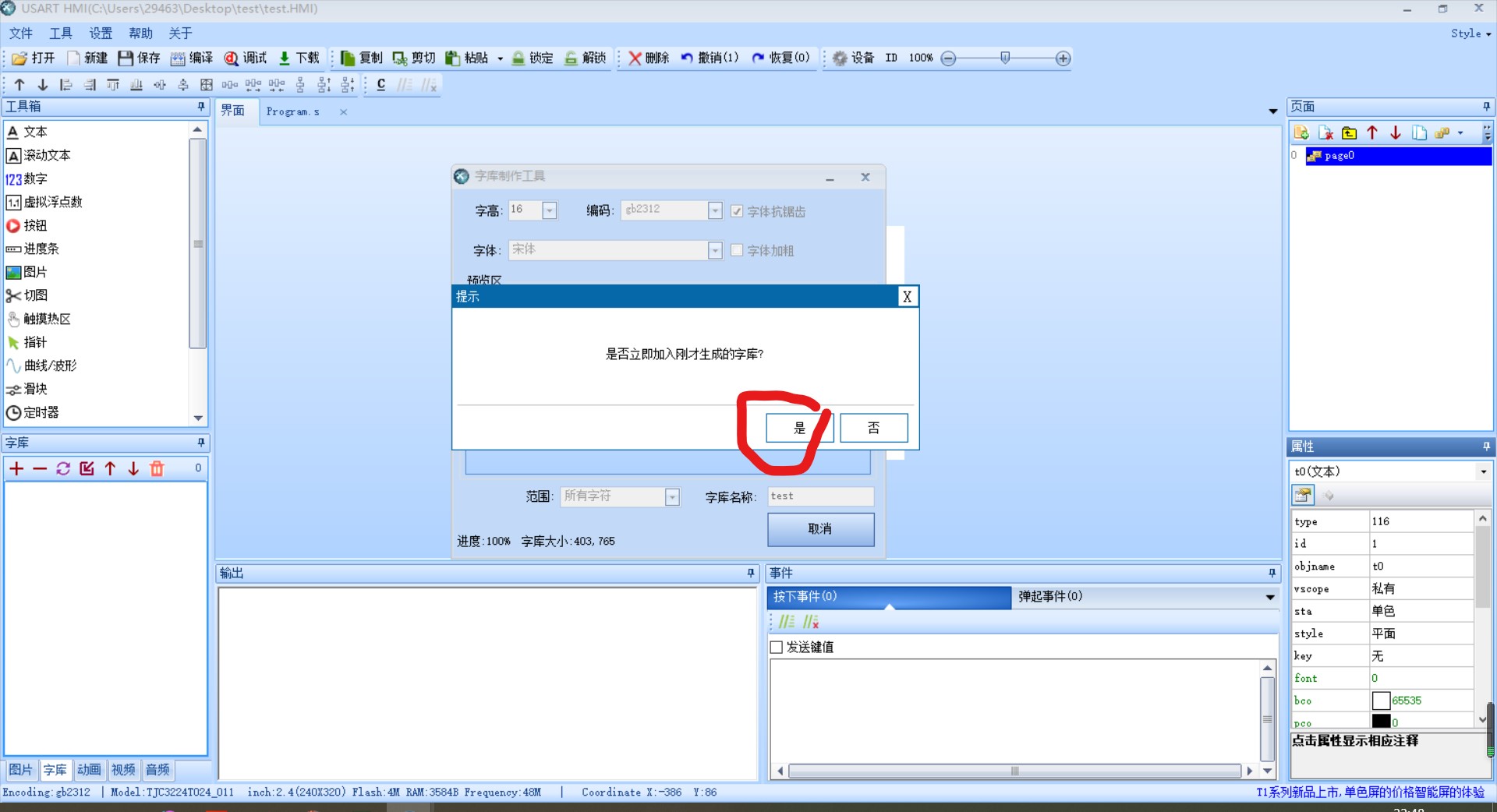Click the 锁定 (Lock) toolbar icon
The image size is (1497, 812).
[533, 58]
